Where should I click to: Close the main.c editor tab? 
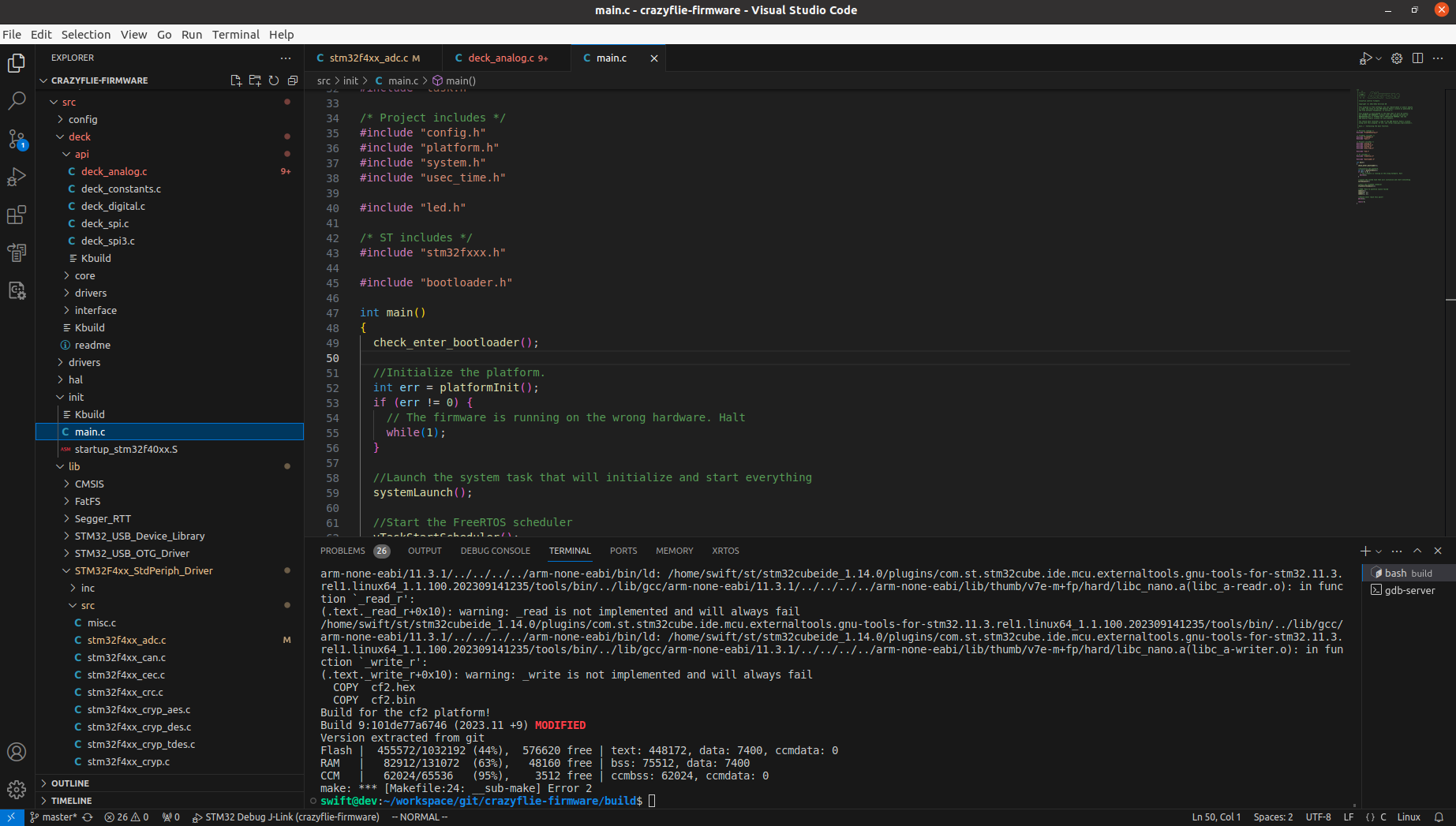[x=654, y=58]
